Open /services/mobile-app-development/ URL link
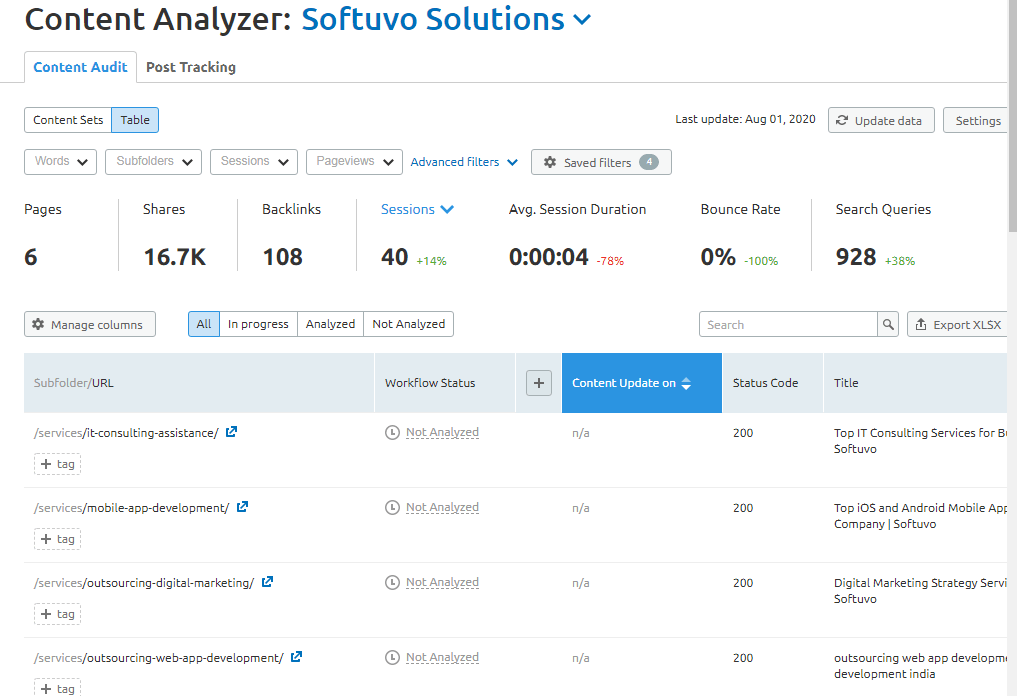1017x696 pixels. click(x=132, y=508)
